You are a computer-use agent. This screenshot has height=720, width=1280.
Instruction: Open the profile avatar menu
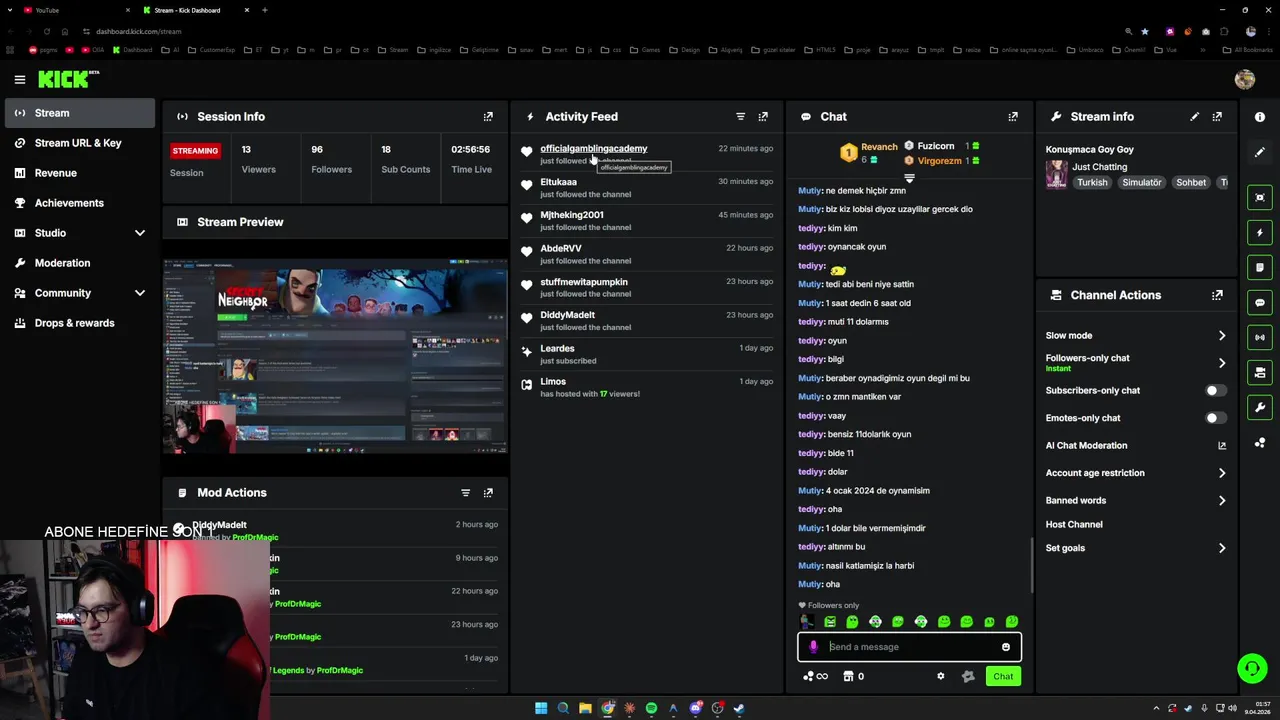click(1245, 79)
